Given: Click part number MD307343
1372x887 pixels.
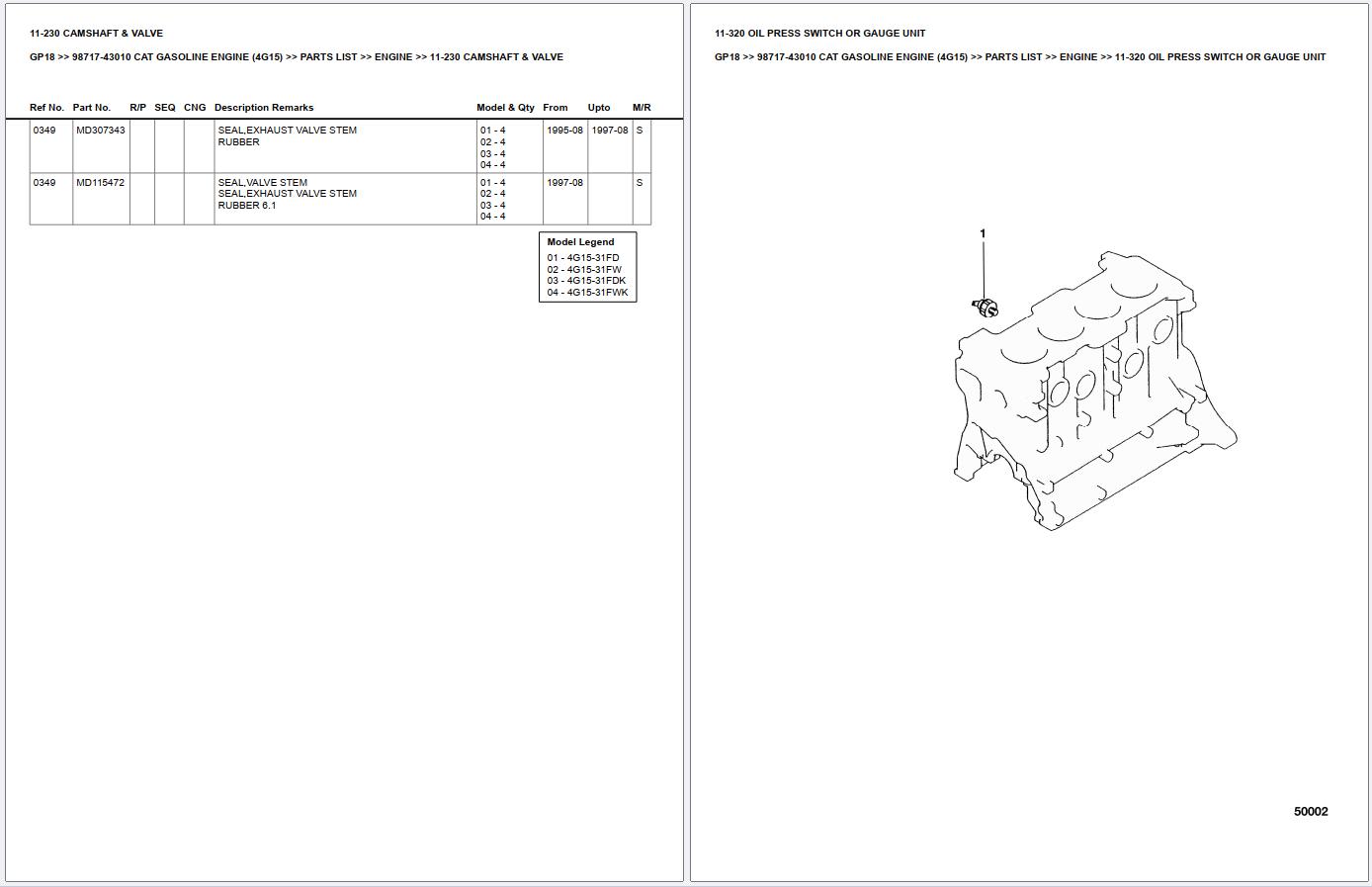Looking at the screenshot, I should click(x=101, y=131).
